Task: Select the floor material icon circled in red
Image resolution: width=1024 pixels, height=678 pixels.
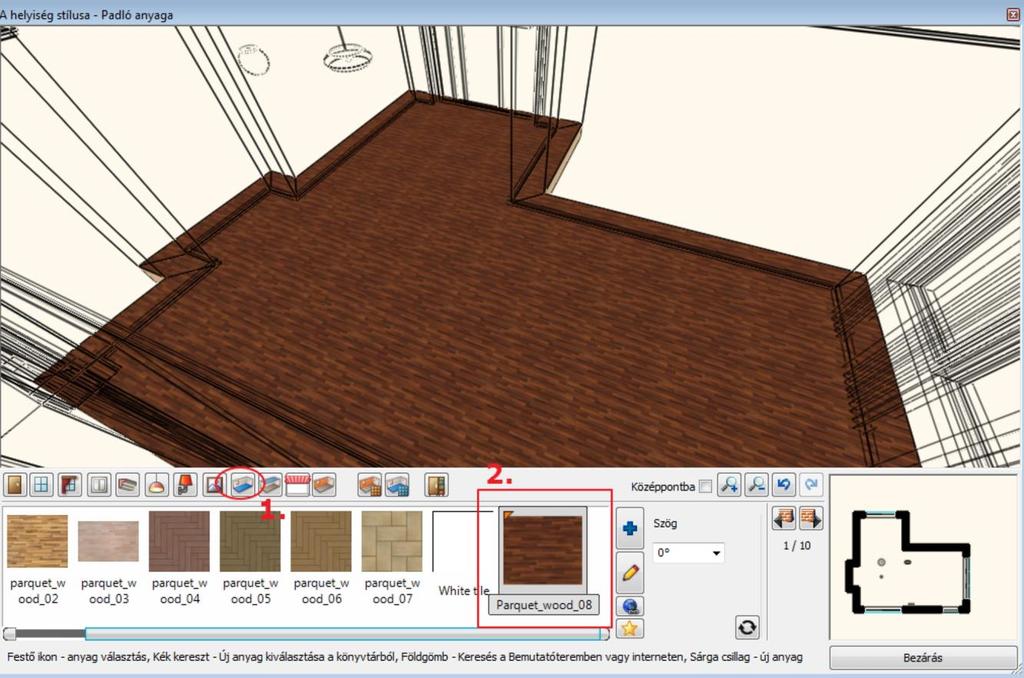Action: coord(242,485)
